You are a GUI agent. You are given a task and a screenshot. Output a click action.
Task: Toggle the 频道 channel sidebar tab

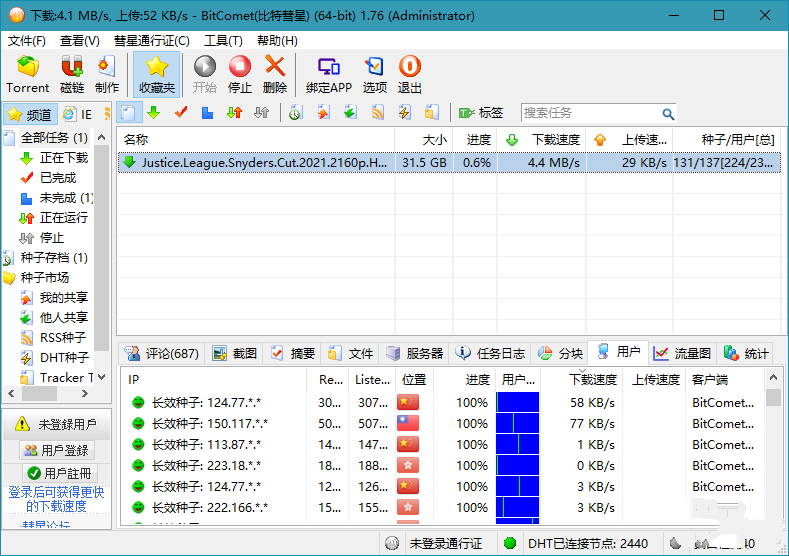tap(30, 114)
